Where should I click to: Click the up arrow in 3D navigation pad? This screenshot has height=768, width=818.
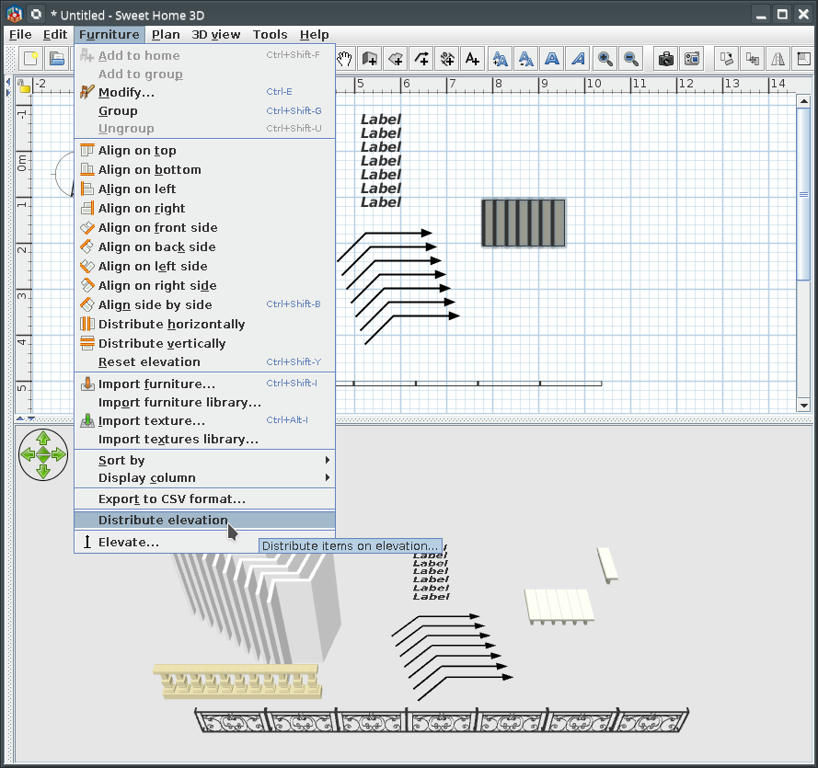click(x=43, y=439)
